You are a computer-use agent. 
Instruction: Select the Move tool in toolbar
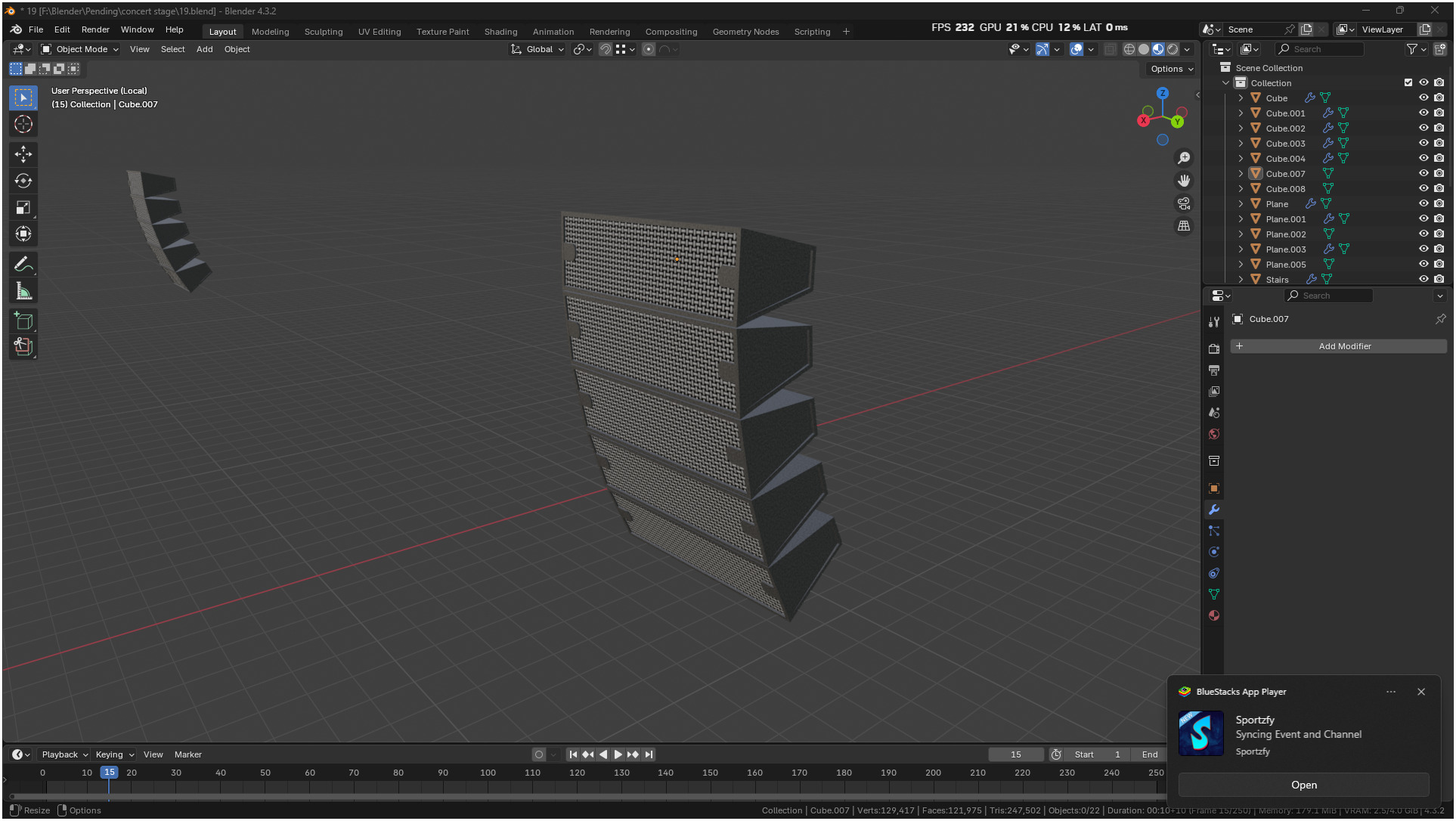point(23,154)
